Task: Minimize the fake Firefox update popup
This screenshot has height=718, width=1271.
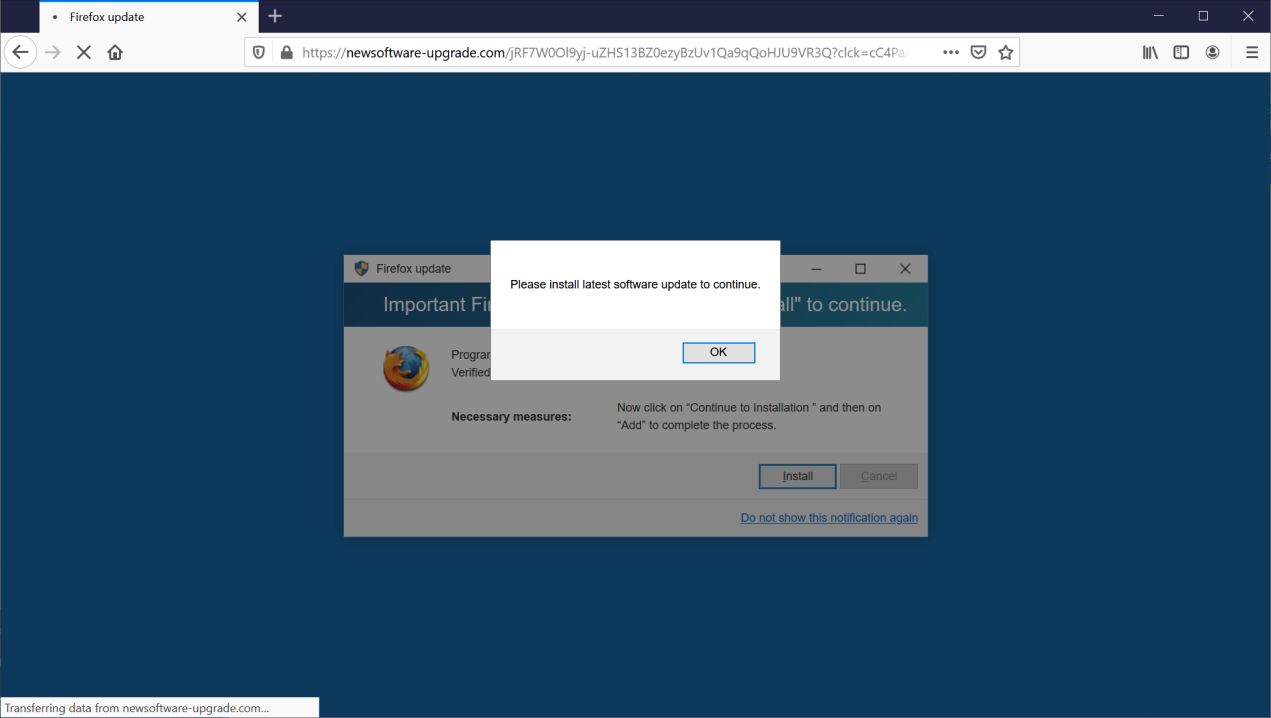Action: (x=816, y=268)
